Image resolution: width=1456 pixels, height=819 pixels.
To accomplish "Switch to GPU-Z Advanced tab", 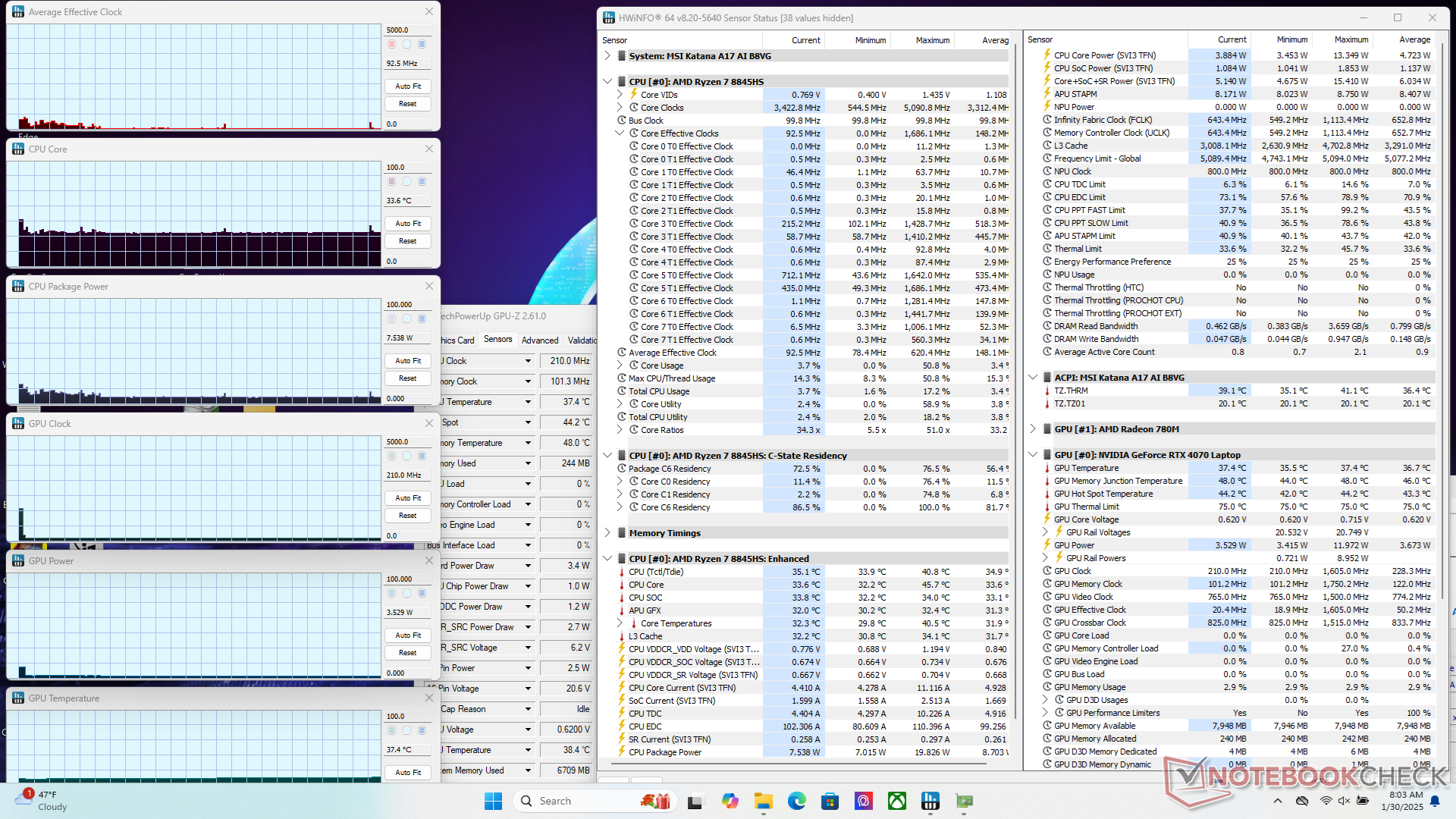I will coord(539,340).
